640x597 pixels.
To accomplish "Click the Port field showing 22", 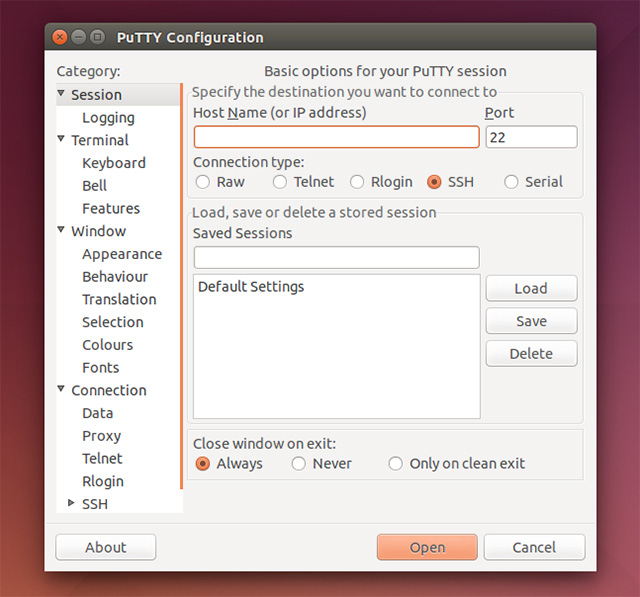I will 531,137.
